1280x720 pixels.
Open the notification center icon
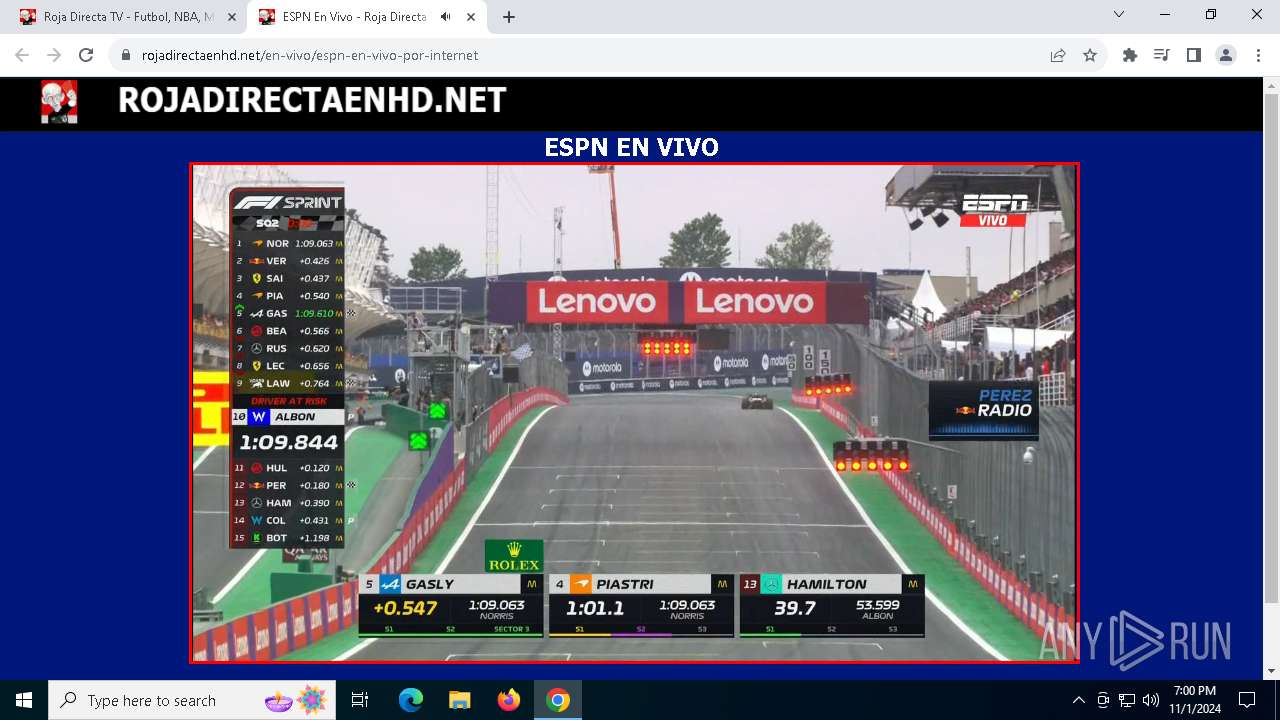[x=1247, y=700]
